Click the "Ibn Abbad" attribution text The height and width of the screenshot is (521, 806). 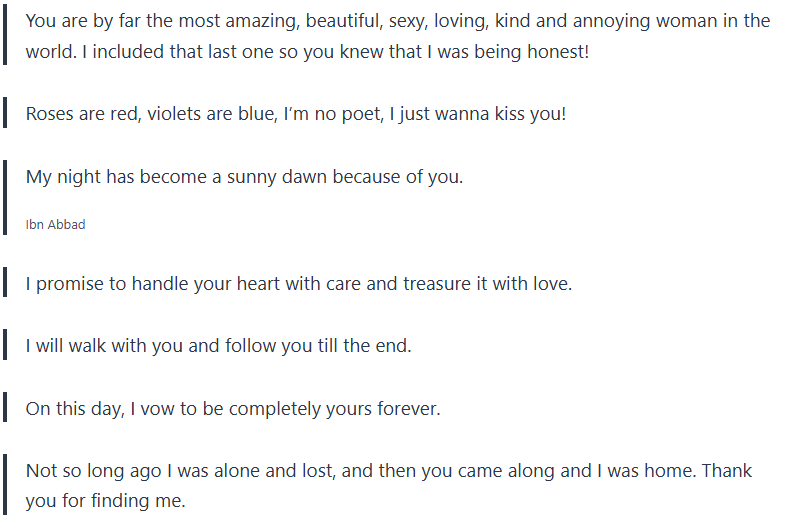point(55,225)
